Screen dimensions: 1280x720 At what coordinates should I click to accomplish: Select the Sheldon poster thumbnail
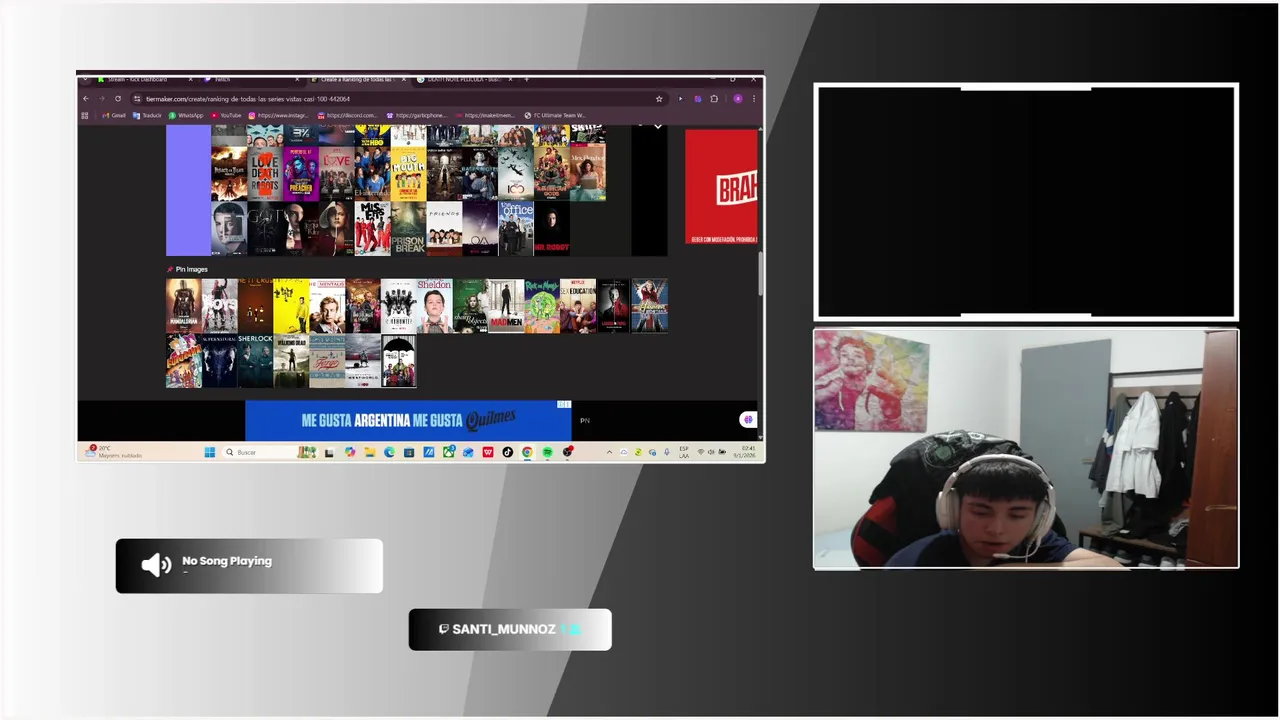435,306
